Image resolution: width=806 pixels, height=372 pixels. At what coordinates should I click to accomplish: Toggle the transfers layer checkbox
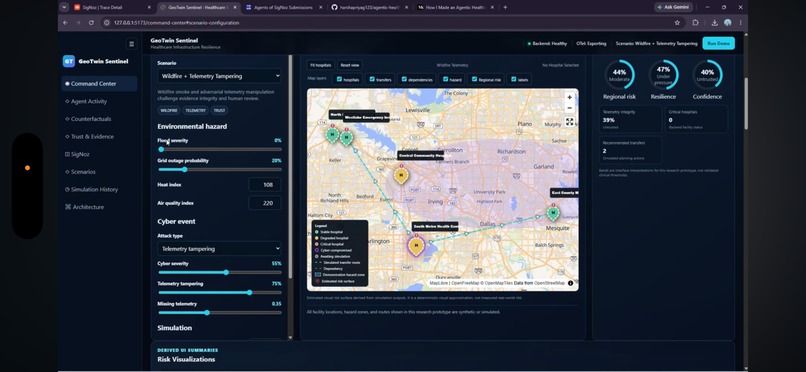(372, 80)
